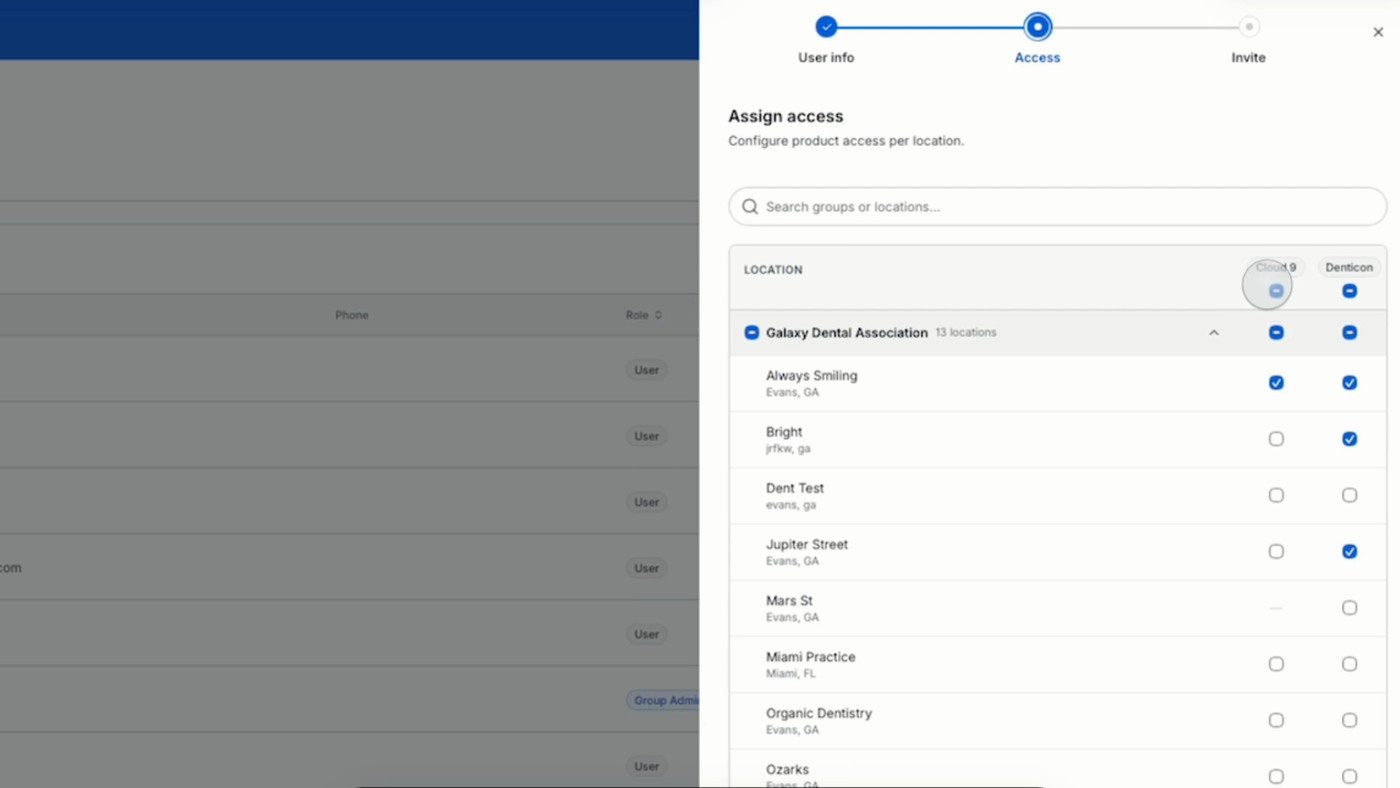
Task: Click the search magnifier icon
Action: tap(750, 207)
